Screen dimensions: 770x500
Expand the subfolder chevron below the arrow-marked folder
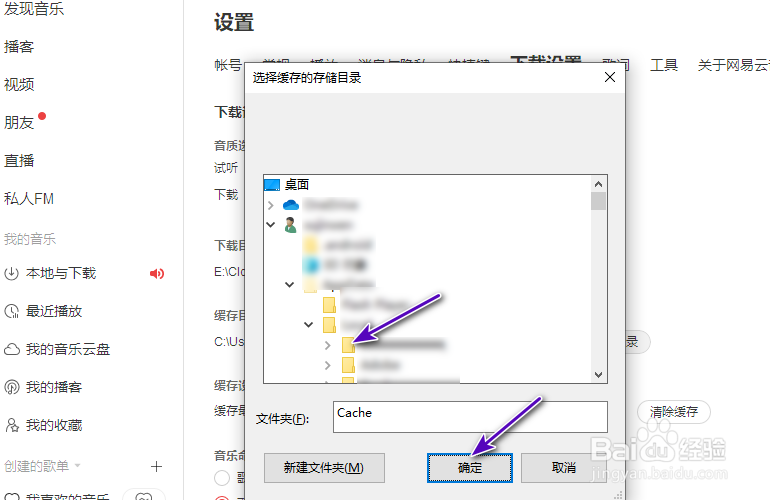[x=328, y=365]
